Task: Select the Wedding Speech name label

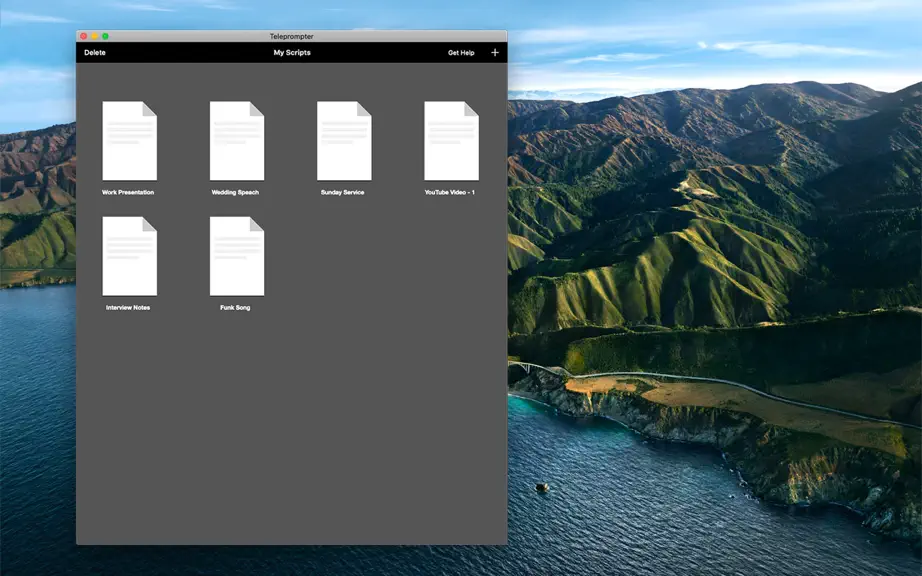Action: click(235, 192)
